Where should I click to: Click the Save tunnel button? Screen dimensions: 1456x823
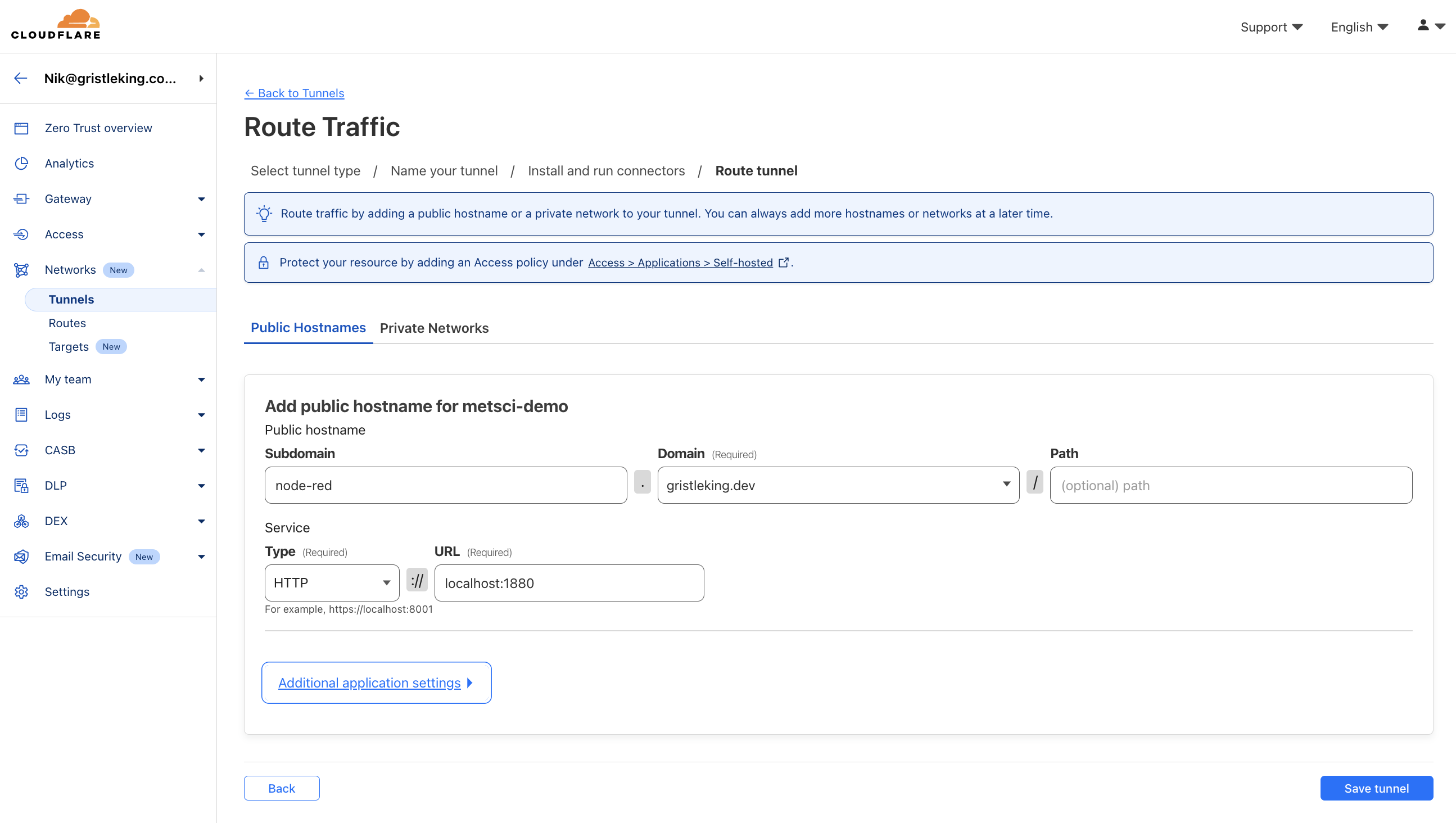(1376, 788)
